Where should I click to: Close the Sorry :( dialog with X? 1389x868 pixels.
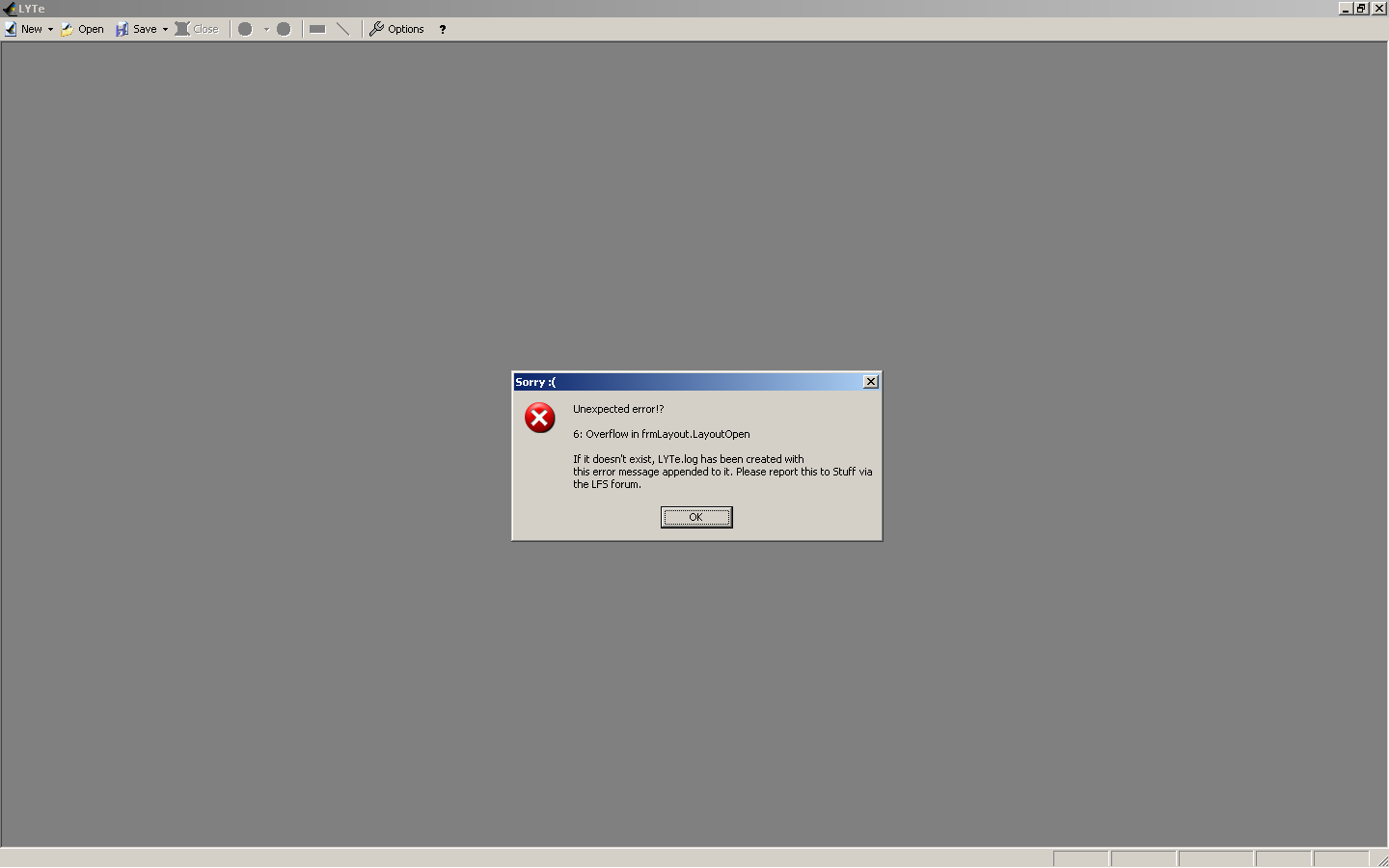(x=871, y=382)
